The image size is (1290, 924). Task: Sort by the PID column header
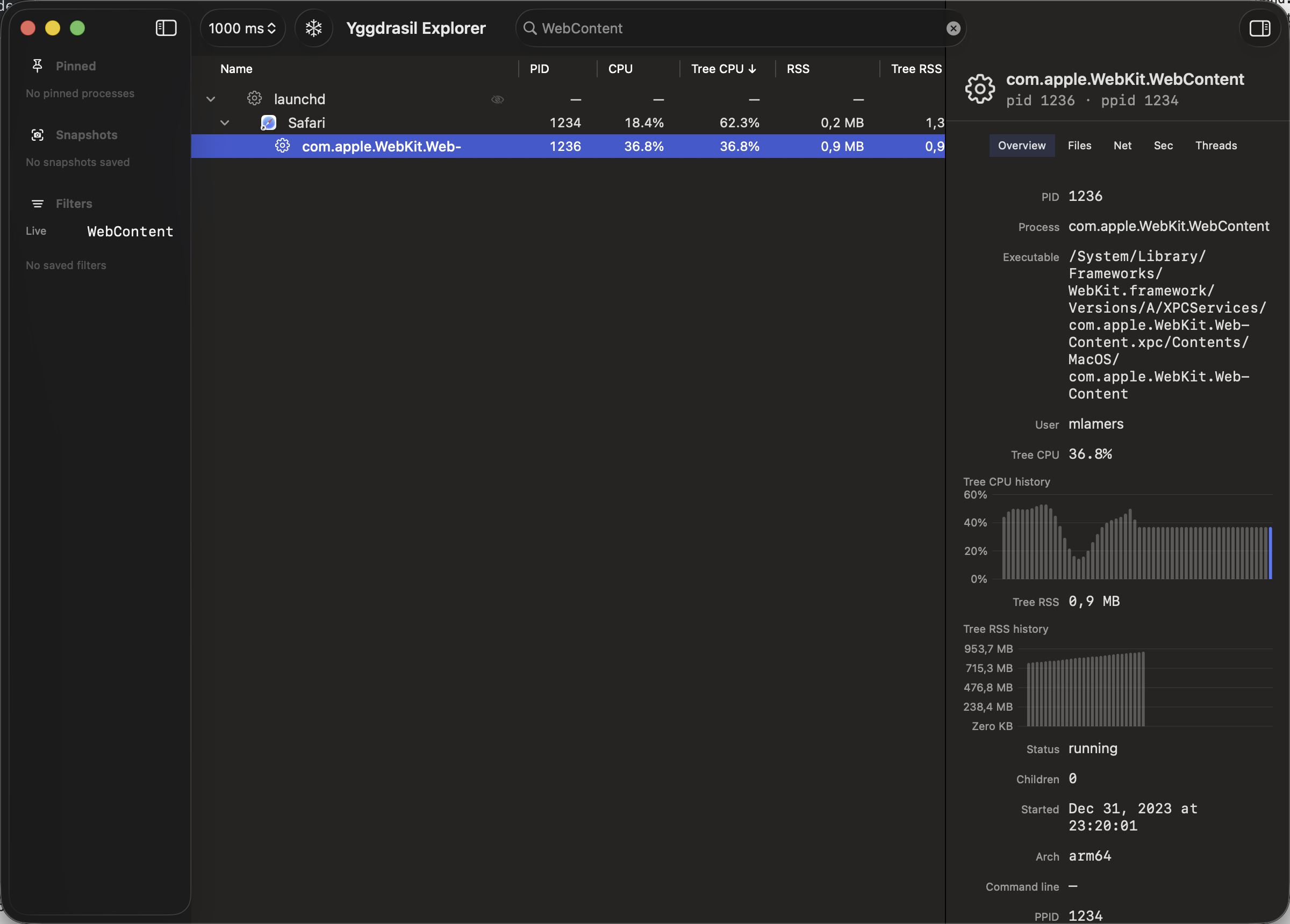(x=539, y=69)
